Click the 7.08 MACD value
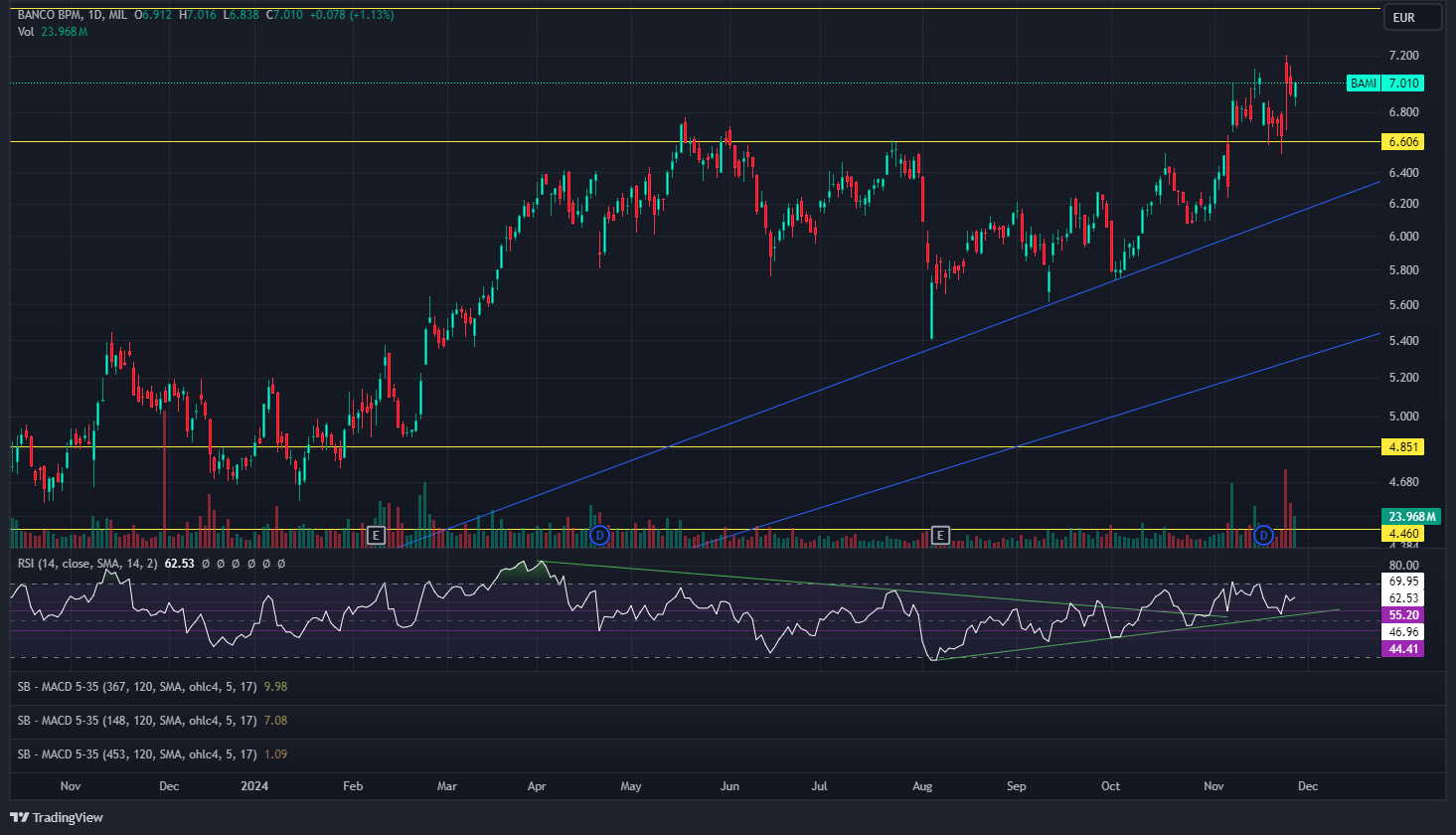This screenshot has width=1456, height=835. point(275,721)
